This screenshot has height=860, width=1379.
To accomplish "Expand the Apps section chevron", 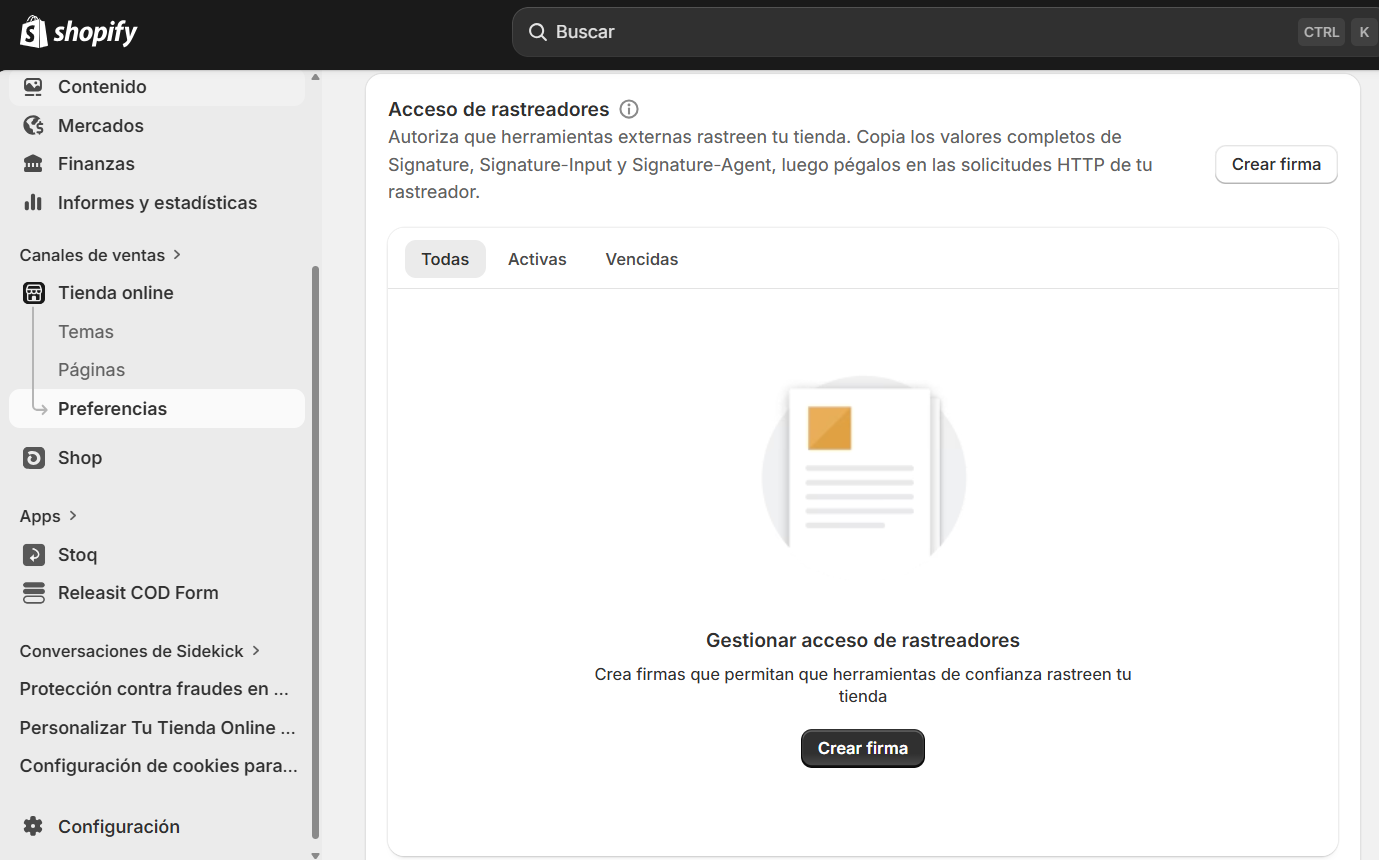I will click(73, 516).
